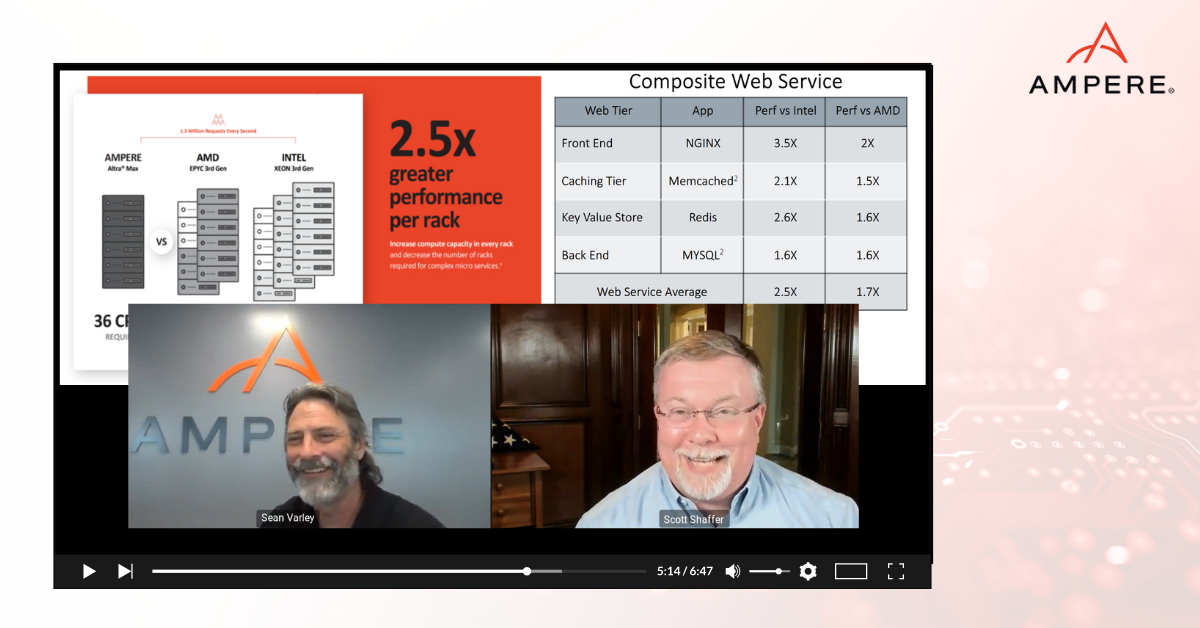This screenshot has height=628, width=1200.
Task: Click the Sean Varley name label
Action: tap(288, 517)
